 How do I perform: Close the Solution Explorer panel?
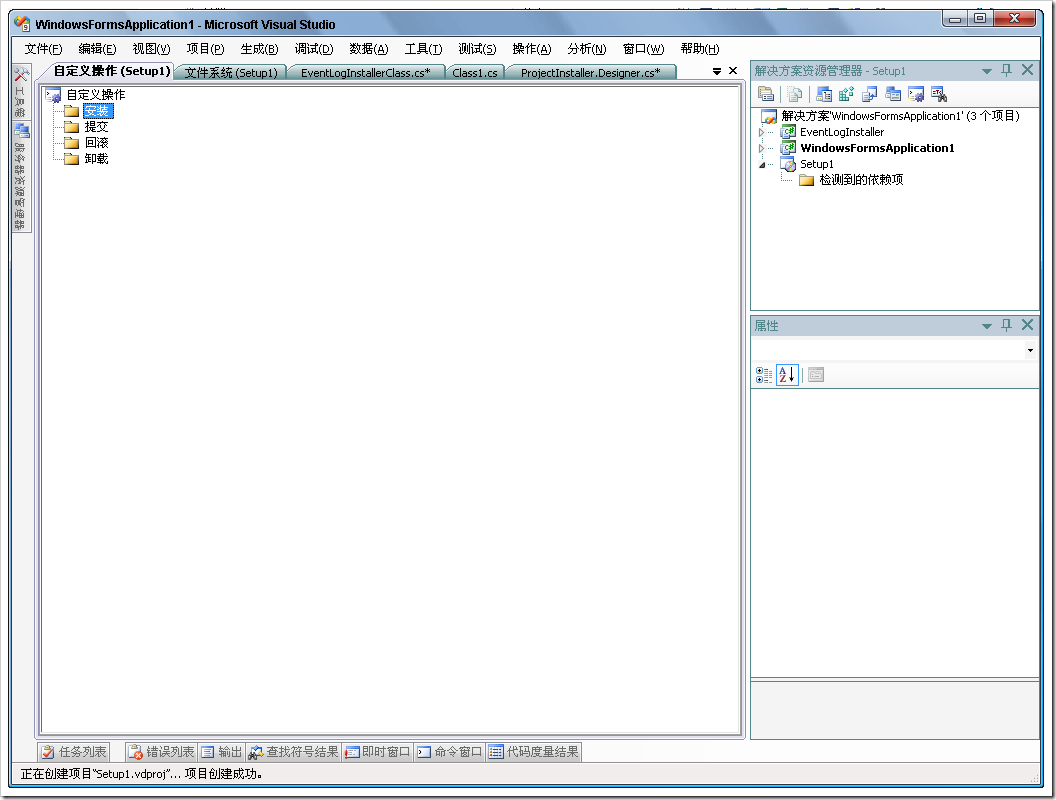pyautogui.click(x=1027, y=70)
